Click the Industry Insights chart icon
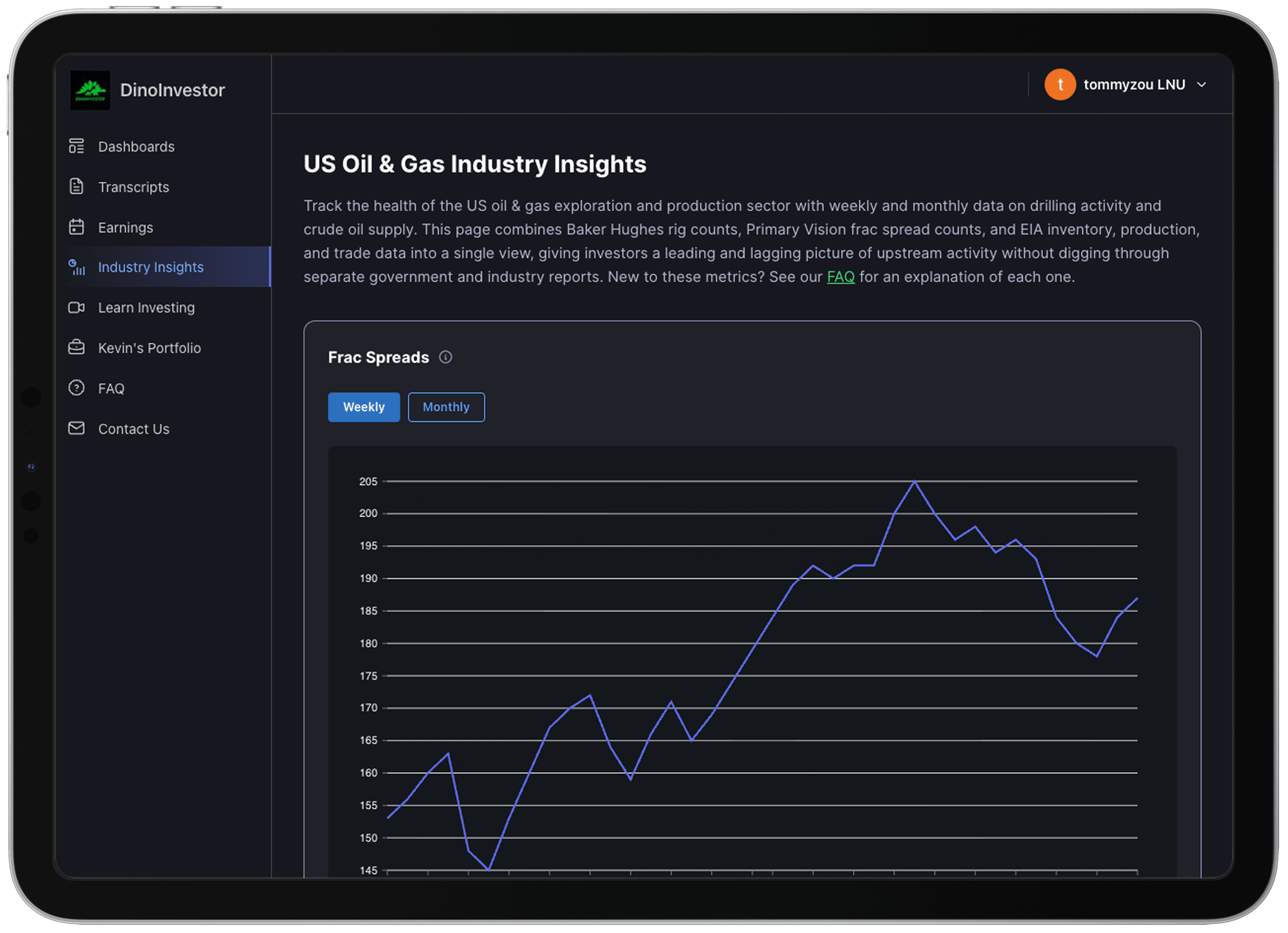The height and width of the screenshot is (933, 1288). point(77,267)
